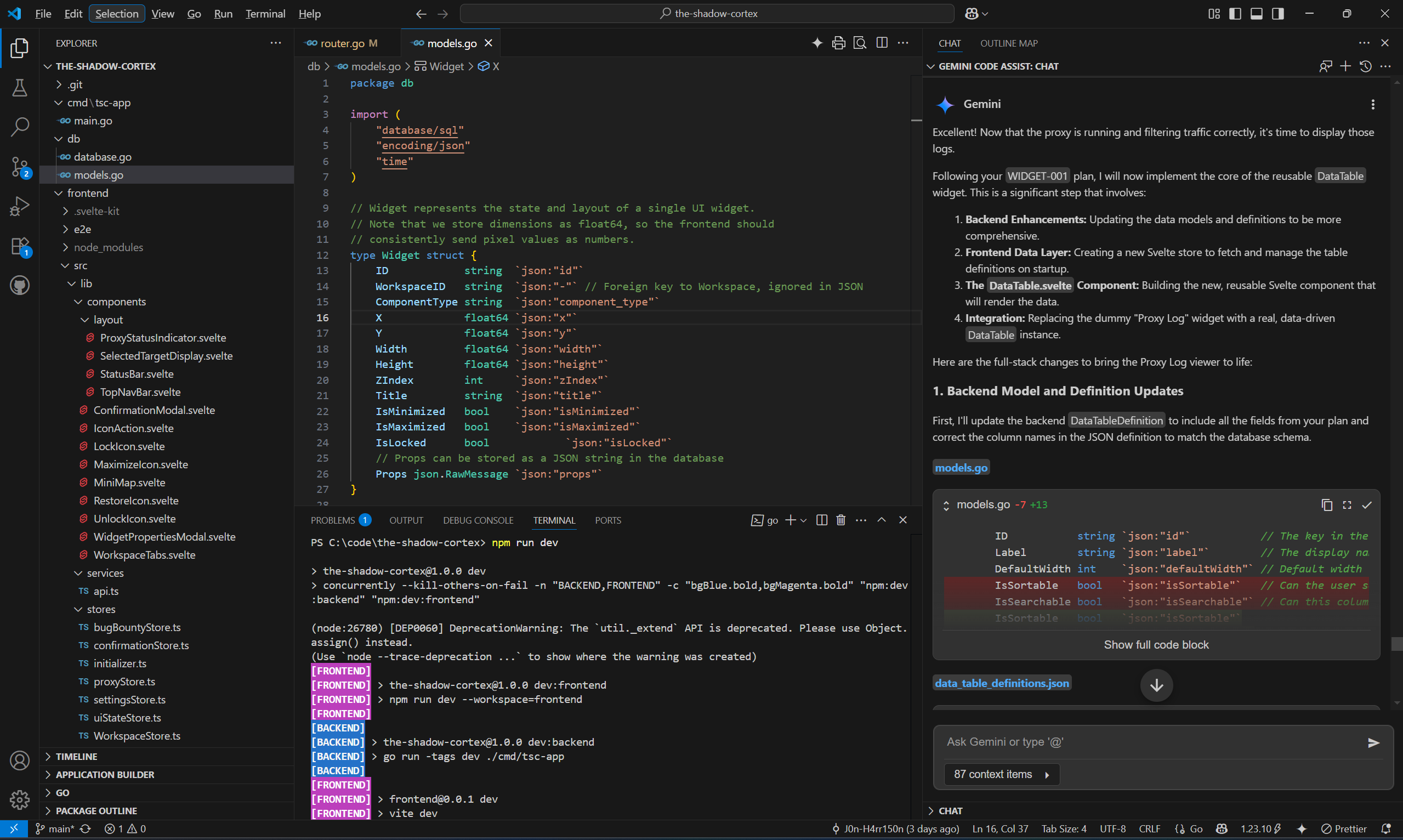Toggle the bottom panel layout button
The height and width of the screenshot is (840, 1403).
pos(1257,14)
